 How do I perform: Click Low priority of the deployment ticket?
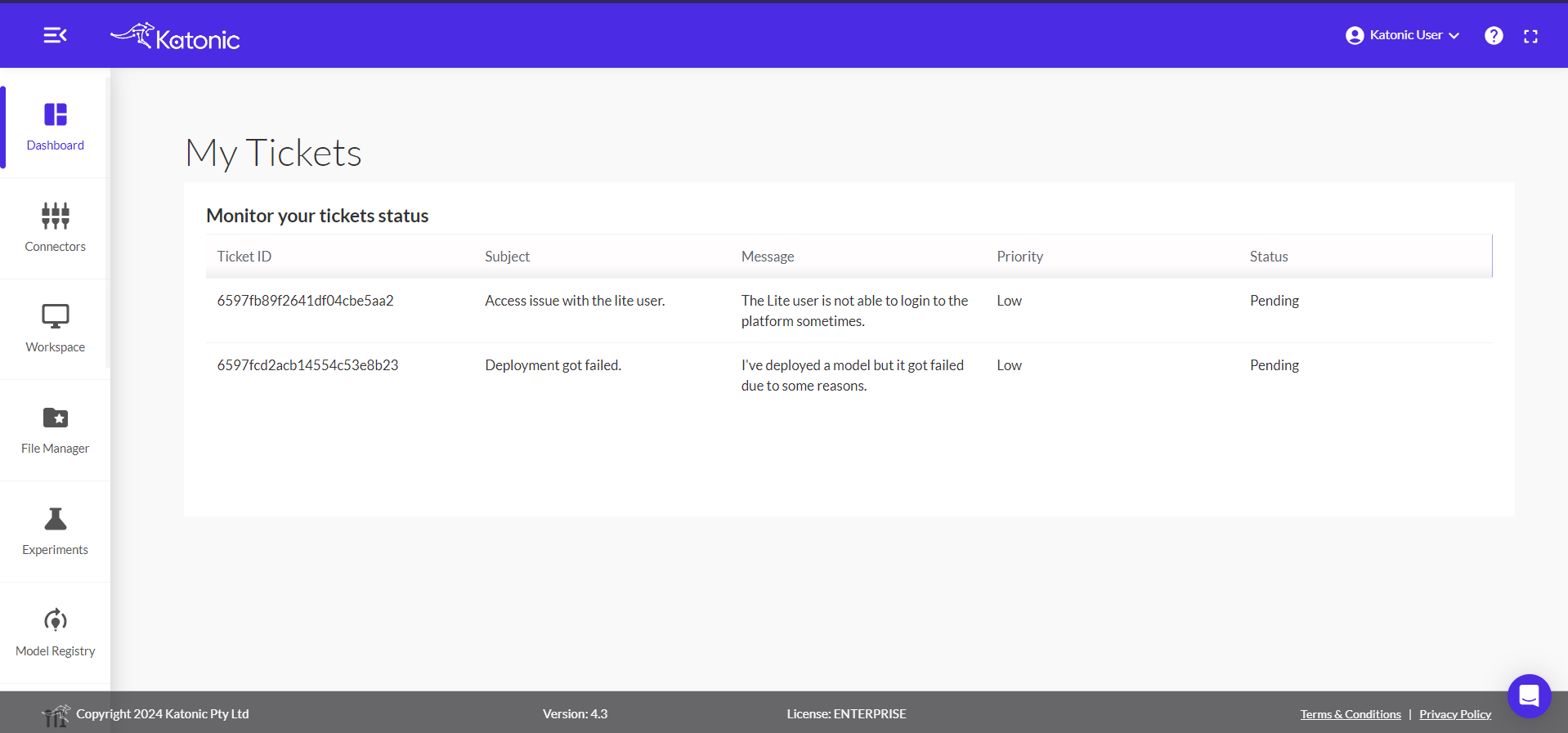click(1010, 365)
